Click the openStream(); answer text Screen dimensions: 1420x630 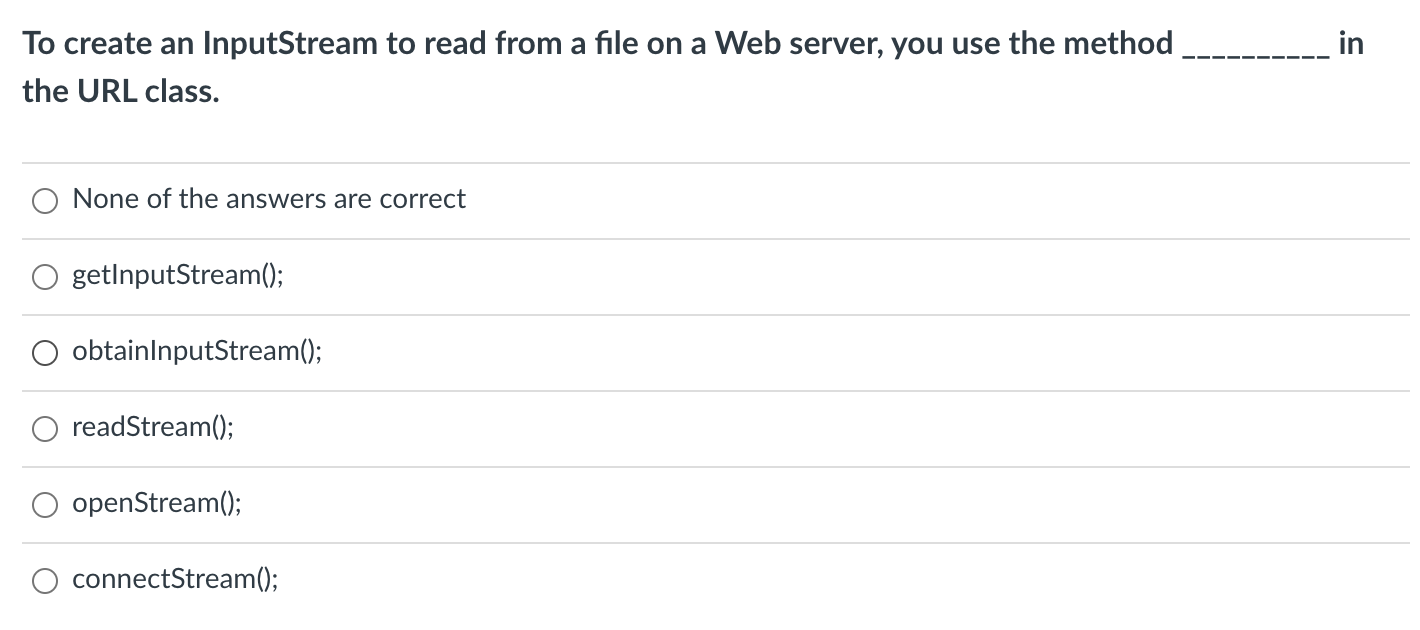157,503
